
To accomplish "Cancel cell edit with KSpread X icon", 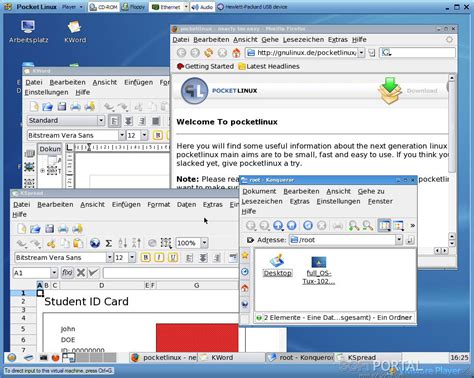I will tap(81, 273).
